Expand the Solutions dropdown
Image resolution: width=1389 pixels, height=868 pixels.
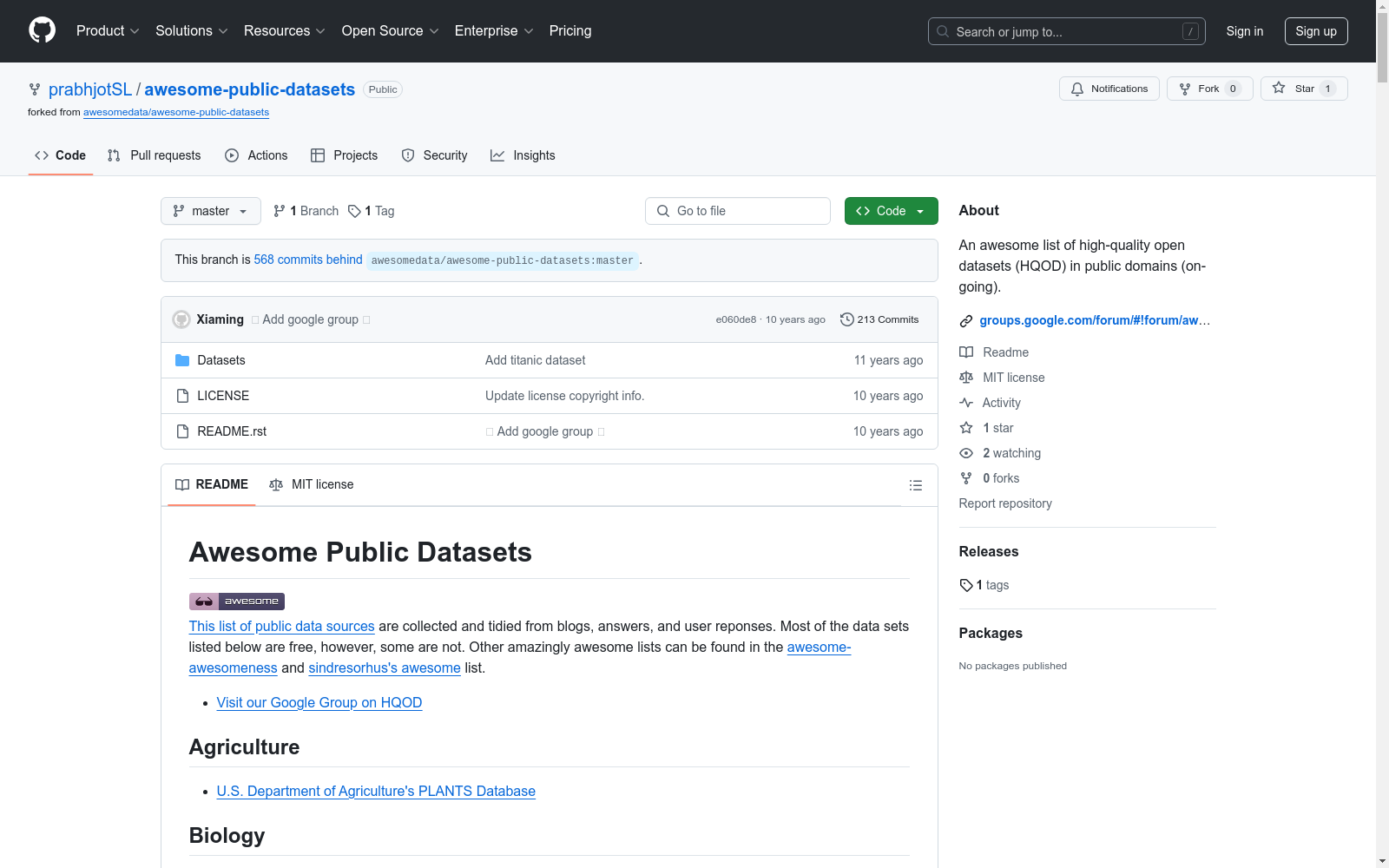point(192,30)
